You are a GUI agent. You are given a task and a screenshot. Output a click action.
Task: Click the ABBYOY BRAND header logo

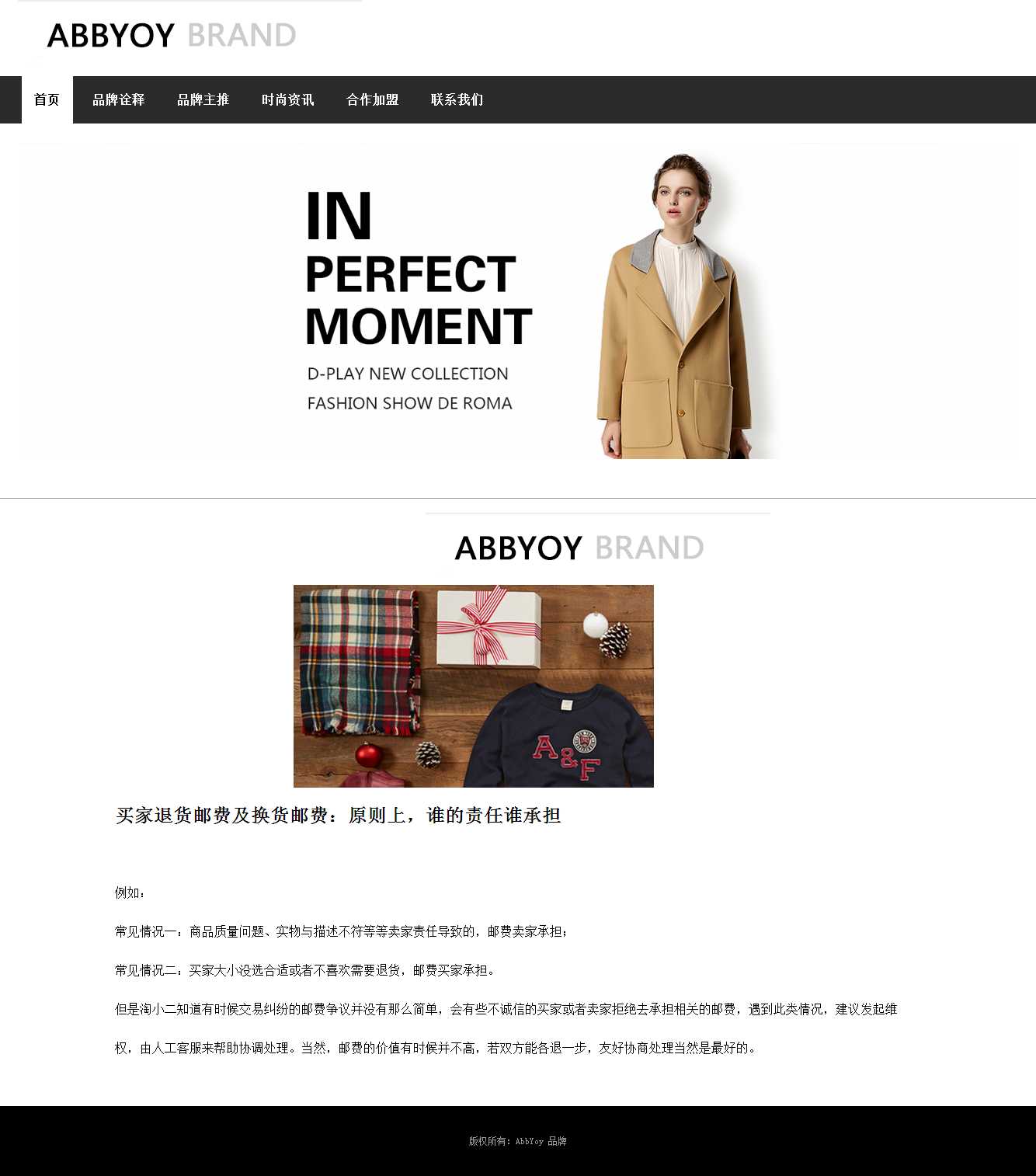[172, 36]
